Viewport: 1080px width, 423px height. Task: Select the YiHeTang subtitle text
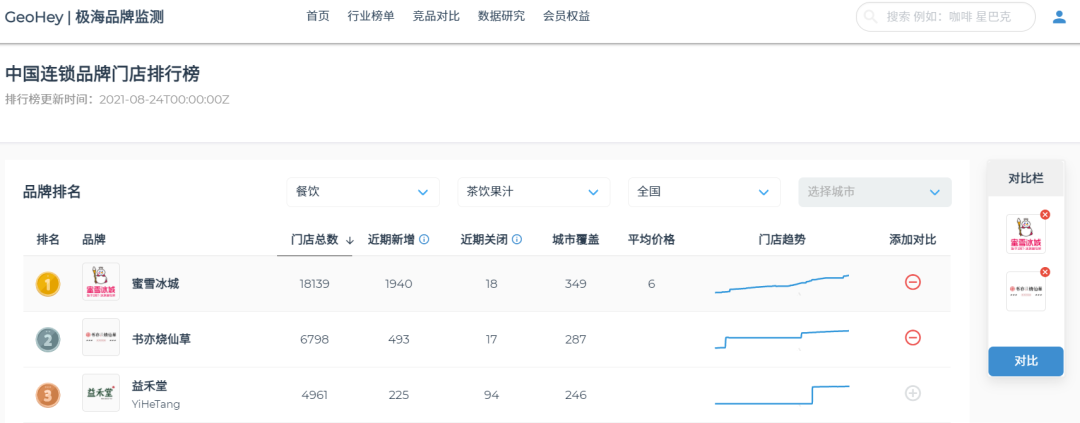pos(156,404)
